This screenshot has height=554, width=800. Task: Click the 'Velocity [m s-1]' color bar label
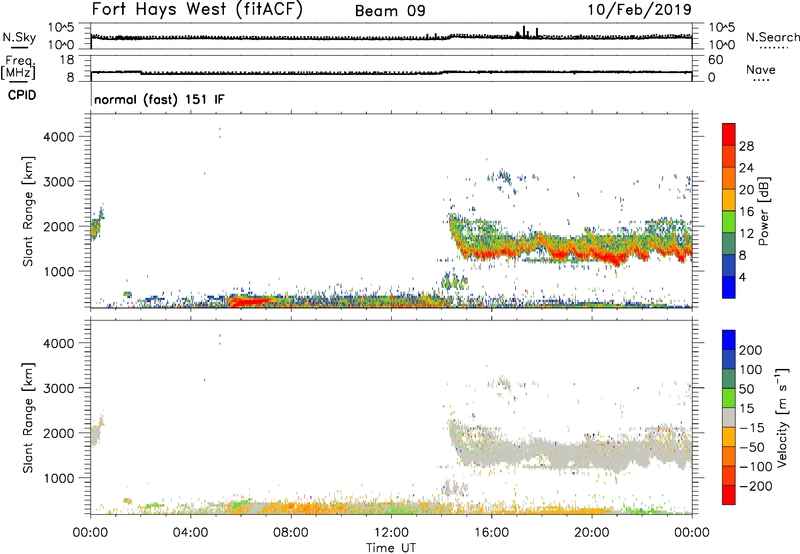(x=782, y=418)
